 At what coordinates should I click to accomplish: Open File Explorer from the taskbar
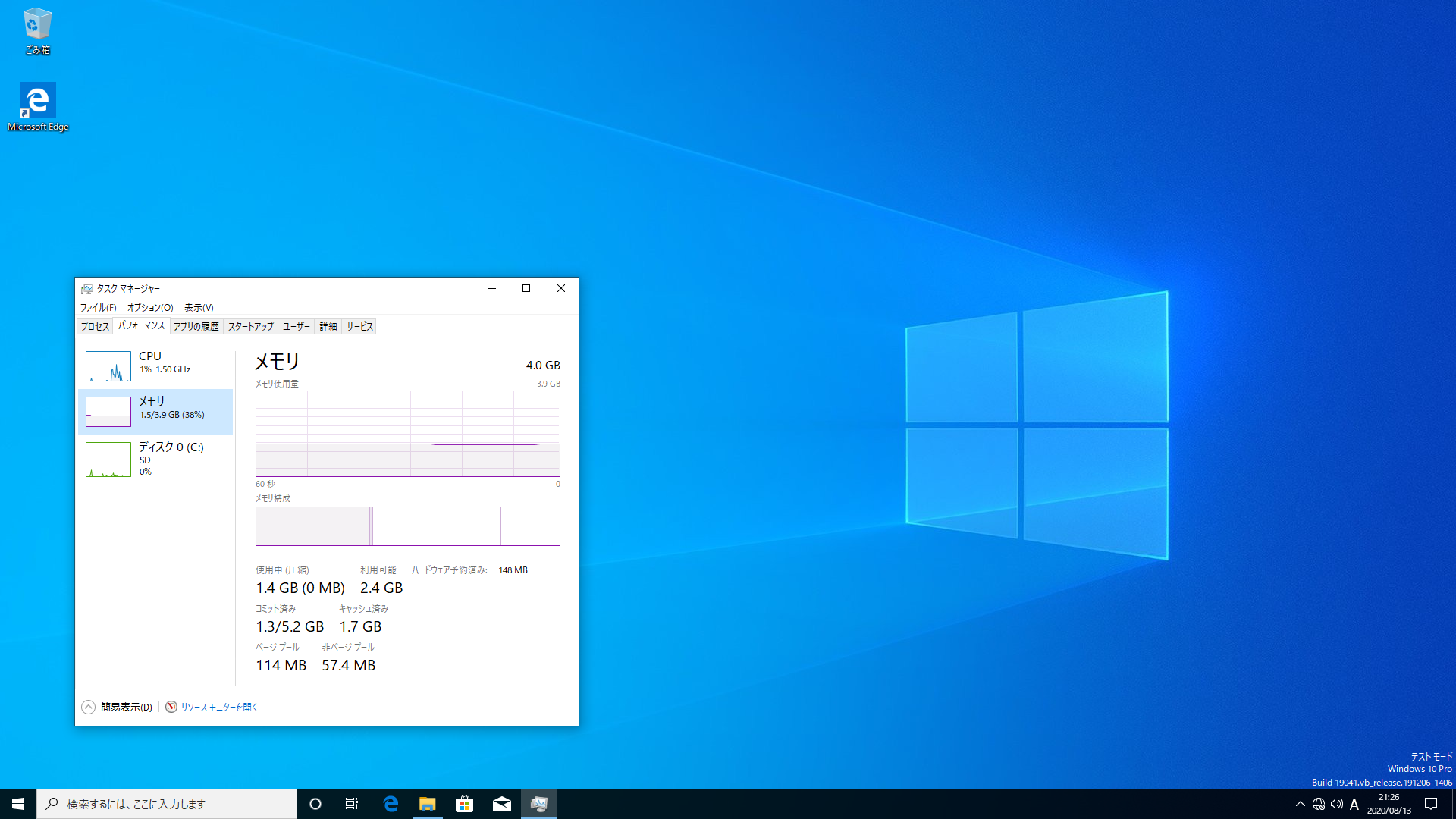pos(428,804)
